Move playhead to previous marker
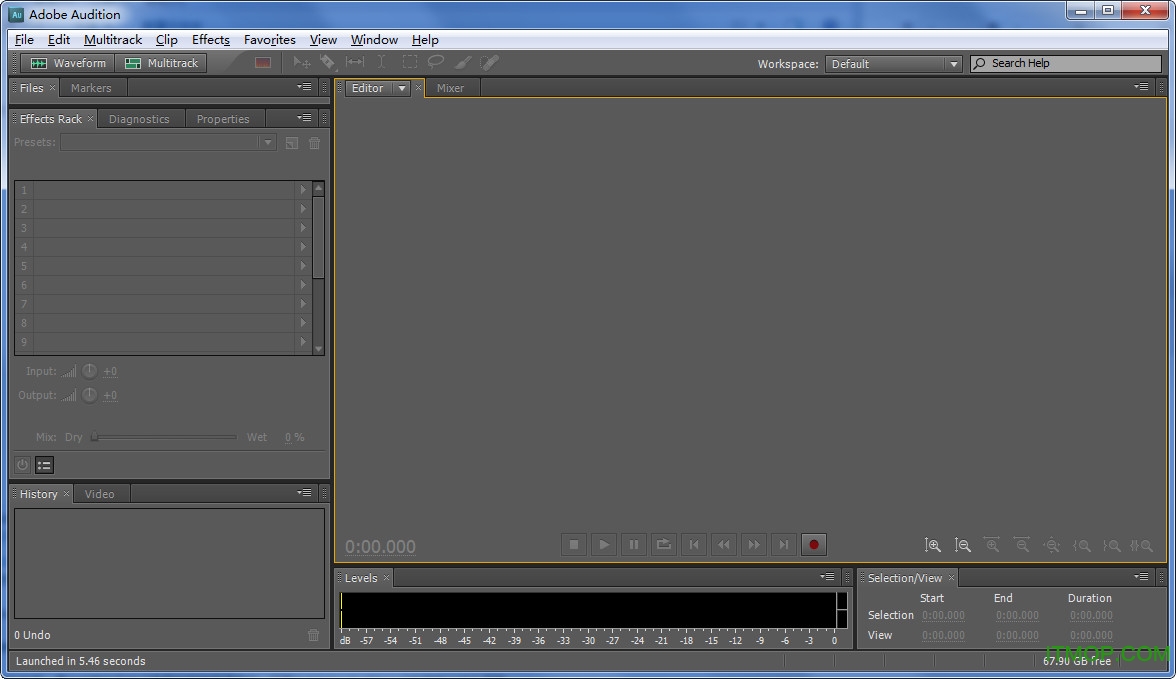1176x679 pixels. click(694, 545)
